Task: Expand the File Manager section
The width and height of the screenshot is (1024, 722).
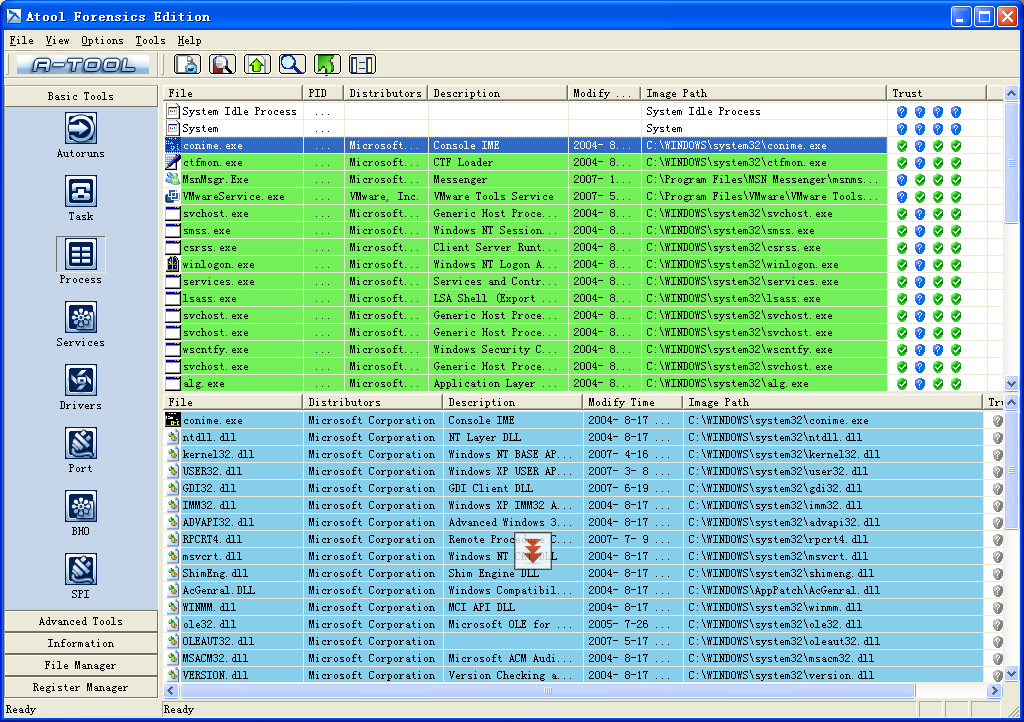Action: pos(81,666)
